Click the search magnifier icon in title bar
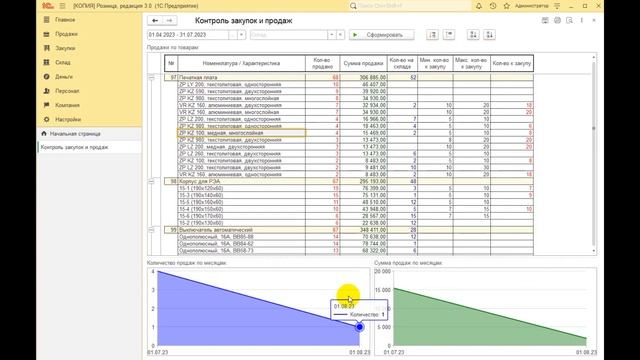640x360 pixels. [x=353, y=6]
